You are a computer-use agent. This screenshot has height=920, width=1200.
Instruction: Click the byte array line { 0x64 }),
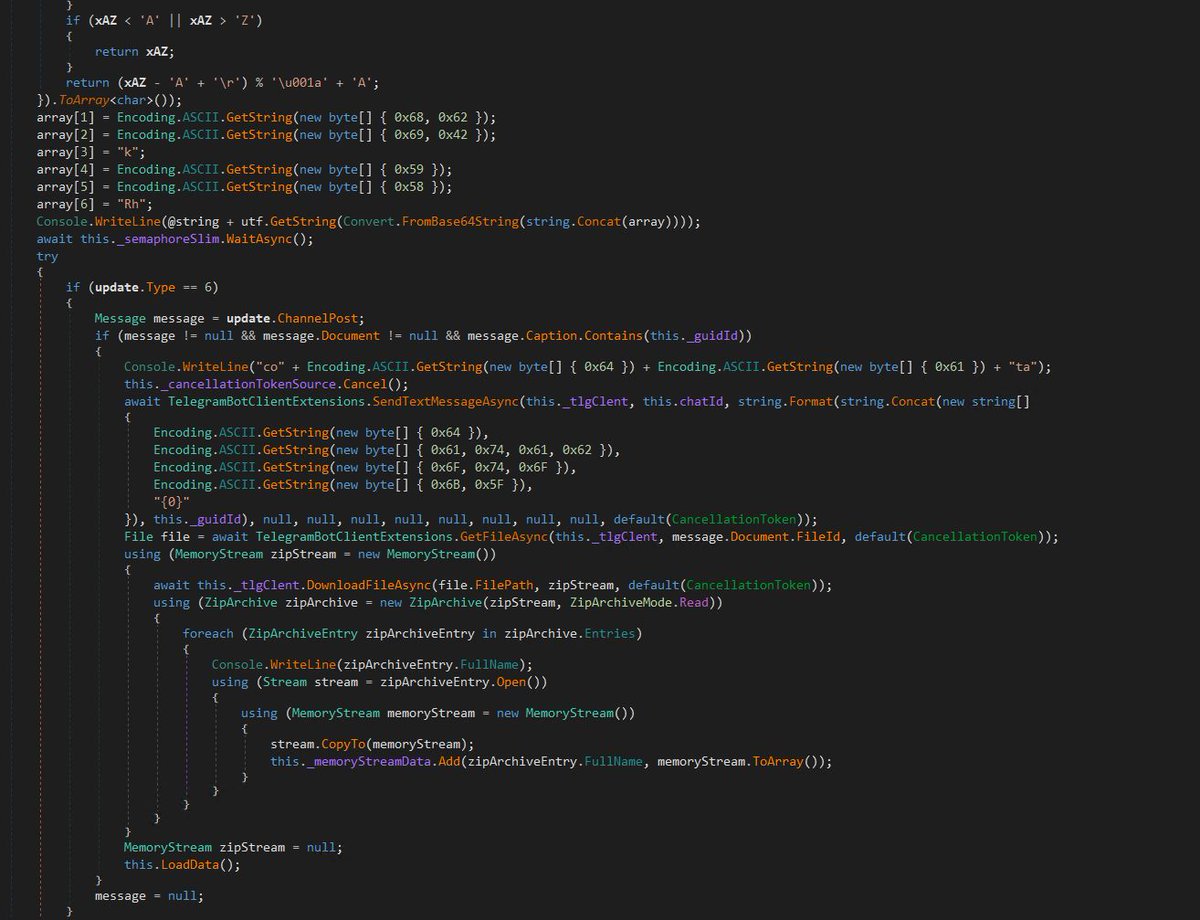coord(321,433)
